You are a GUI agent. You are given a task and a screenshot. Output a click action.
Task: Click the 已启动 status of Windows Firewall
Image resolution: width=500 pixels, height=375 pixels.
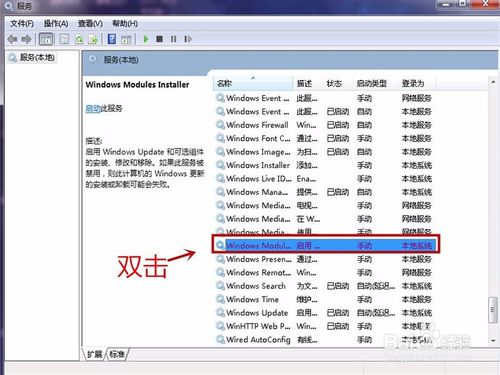pos(338,125)
